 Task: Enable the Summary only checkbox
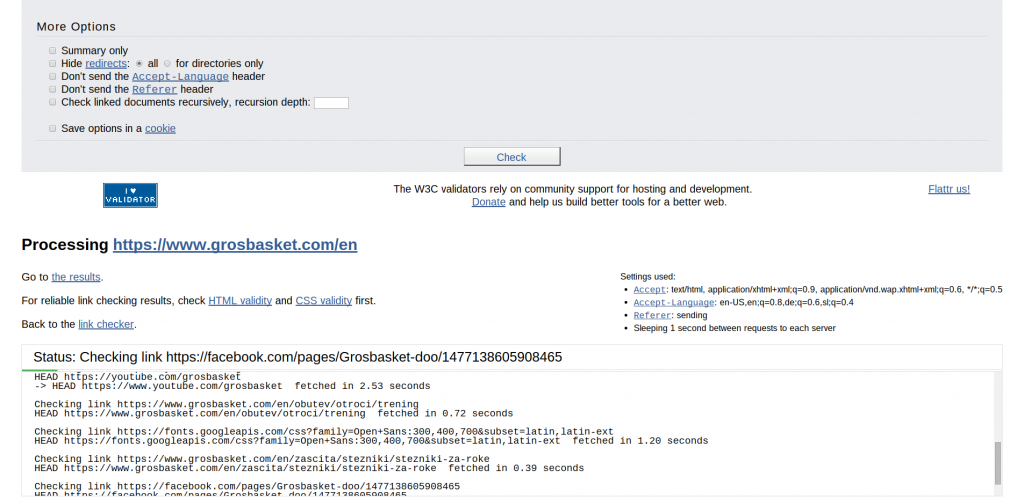pos(53,50)
